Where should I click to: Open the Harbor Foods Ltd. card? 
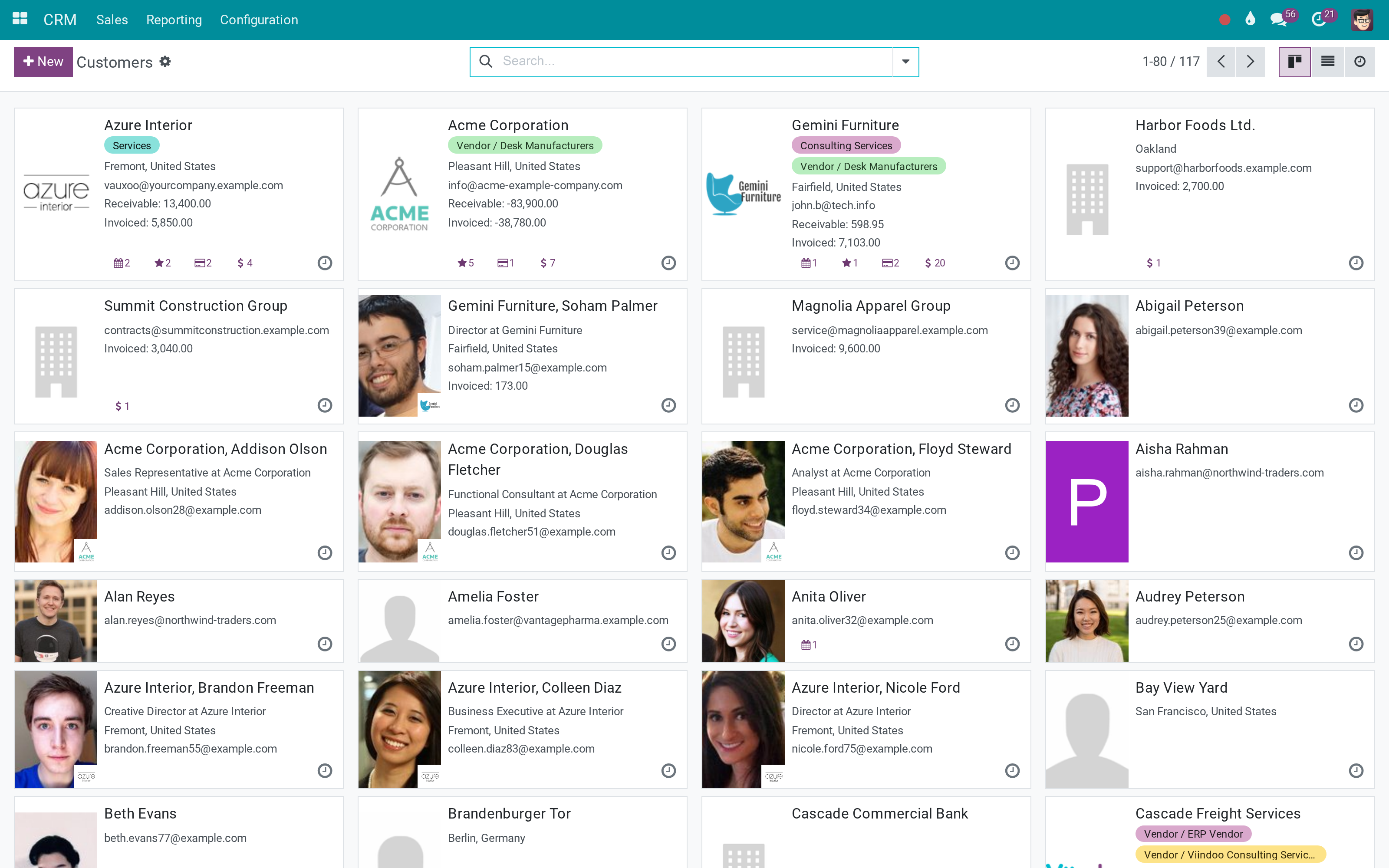tap(1210, 194)
